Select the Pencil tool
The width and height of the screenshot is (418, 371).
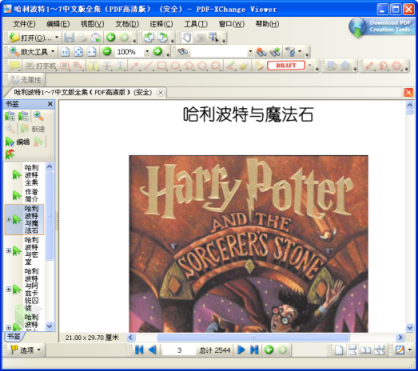[x=230, y=66]
